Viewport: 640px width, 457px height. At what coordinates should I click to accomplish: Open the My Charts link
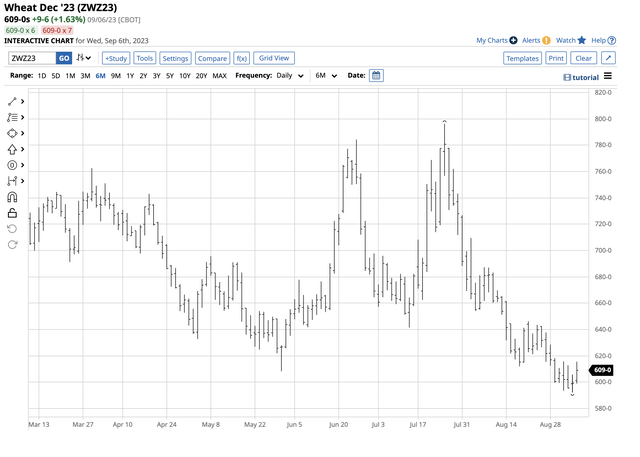point(492,40)
